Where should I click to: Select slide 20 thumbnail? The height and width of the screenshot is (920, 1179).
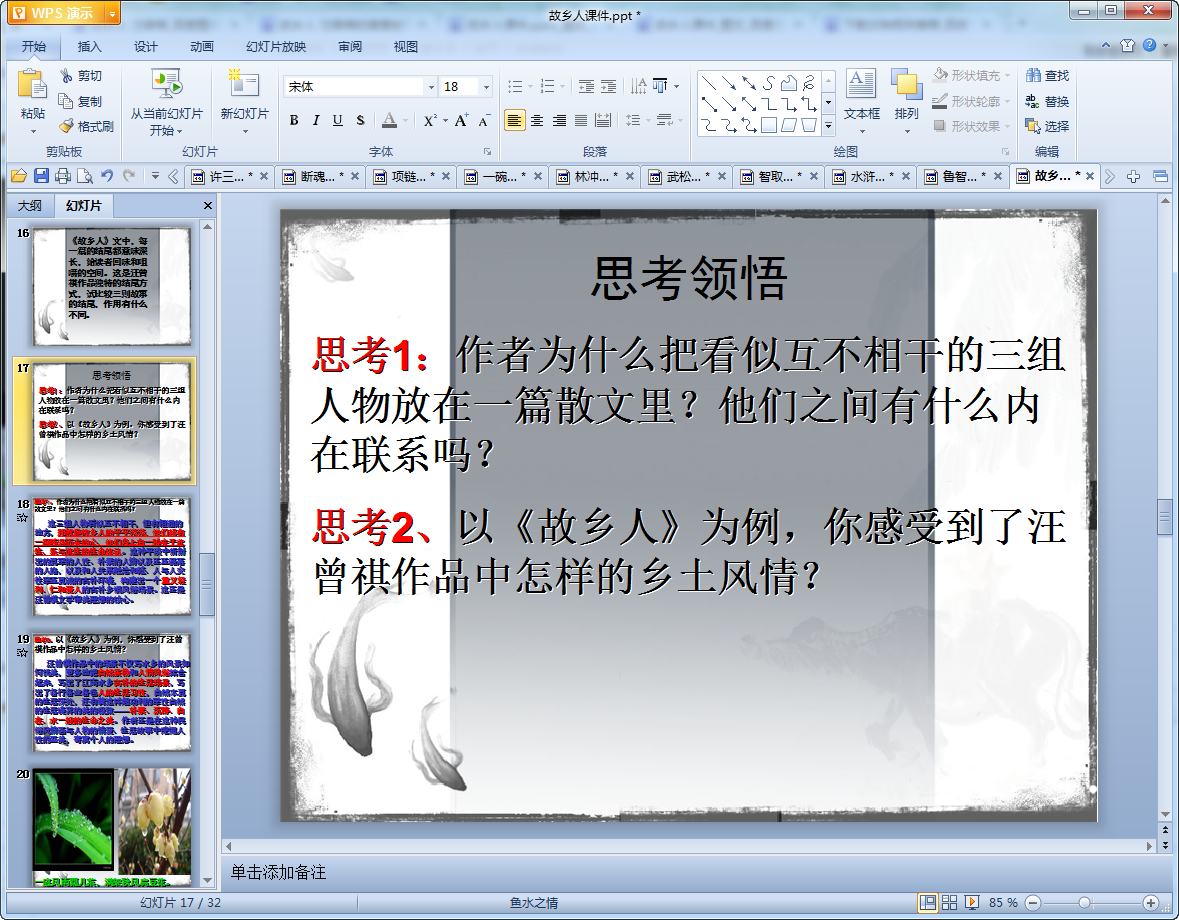pyautogui.click(x=112, y=827)
